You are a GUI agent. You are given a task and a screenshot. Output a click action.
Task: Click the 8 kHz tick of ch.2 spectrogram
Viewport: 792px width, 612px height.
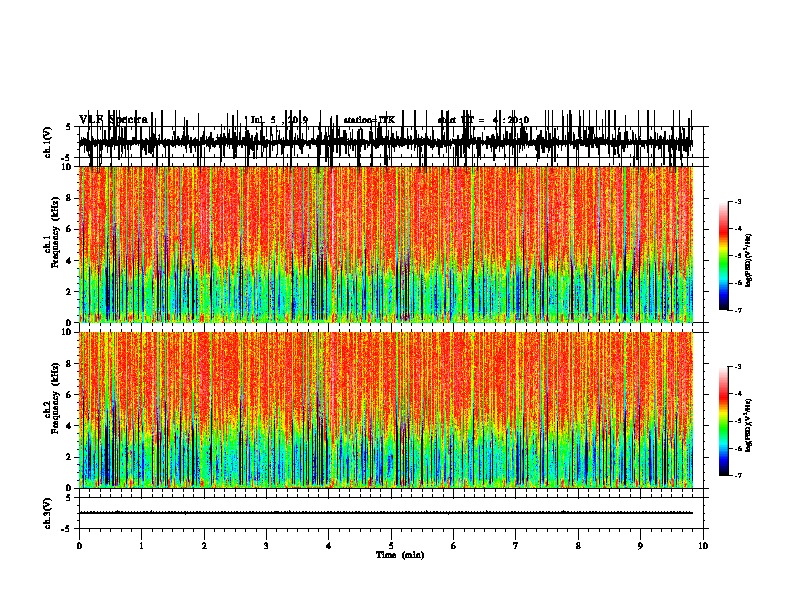(69, 364)
